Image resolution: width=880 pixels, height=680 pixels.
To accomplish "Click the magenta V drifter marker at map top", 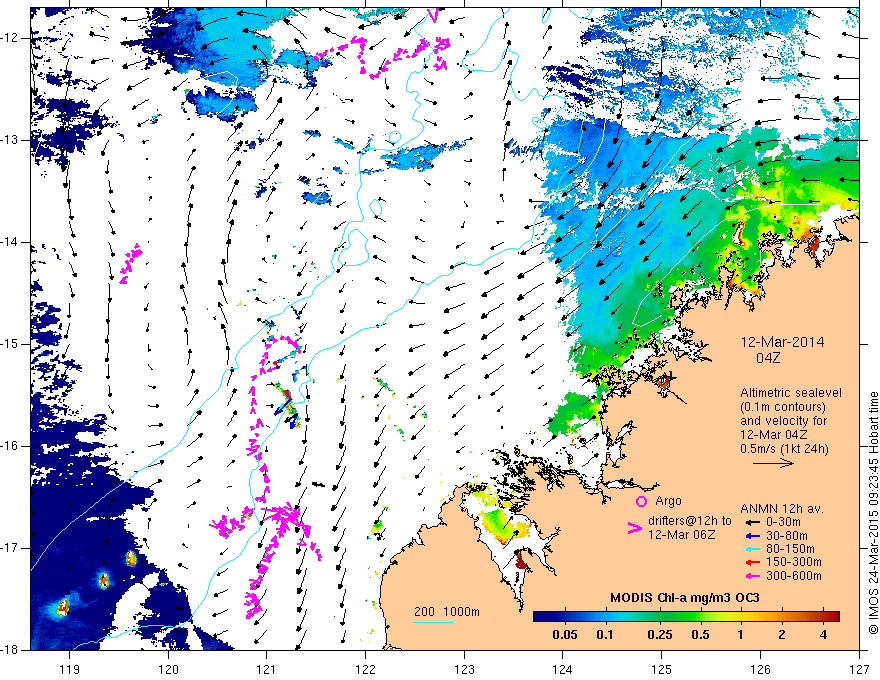I will click(432, 15).
